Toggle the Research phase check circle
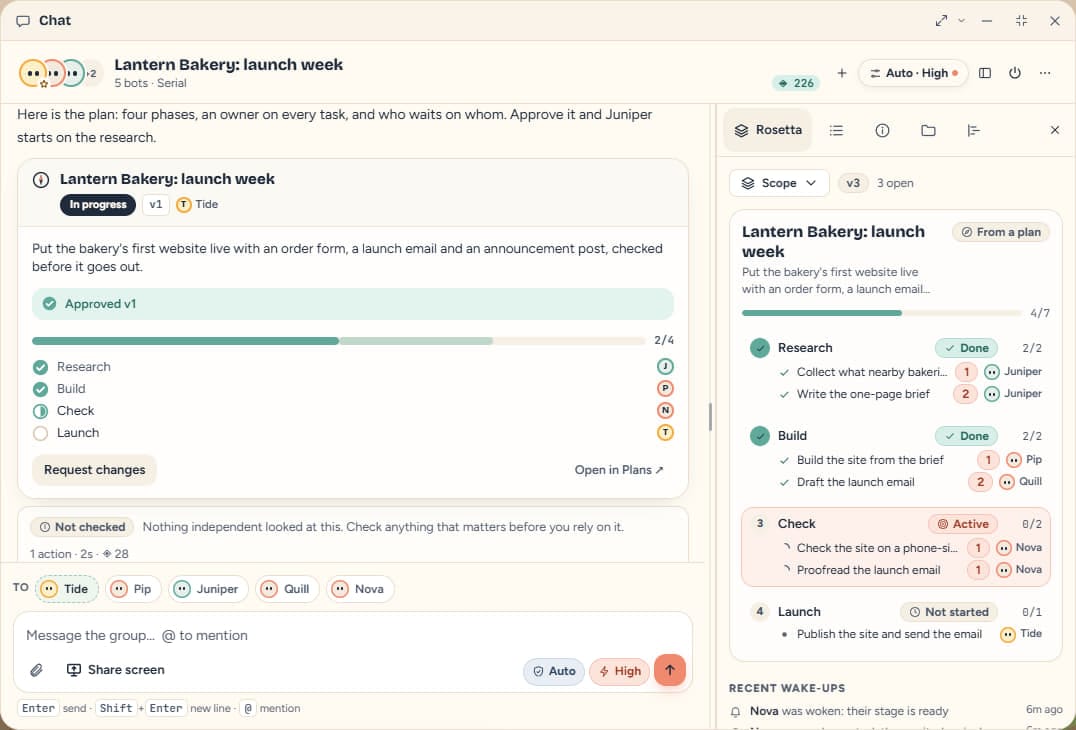Screen dimensions: 1076x730 [x=40, y=367]
